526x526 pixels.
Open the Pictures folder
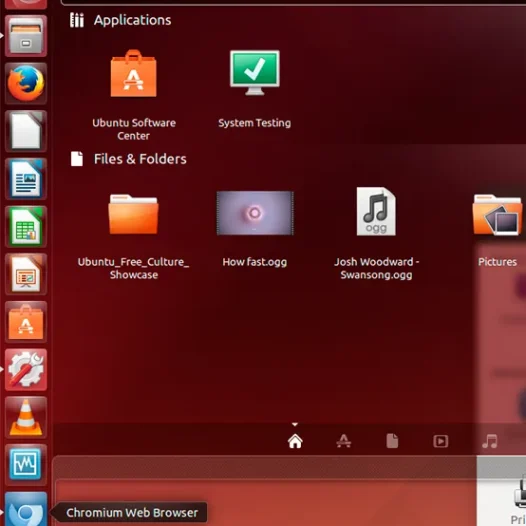point(497,214)
